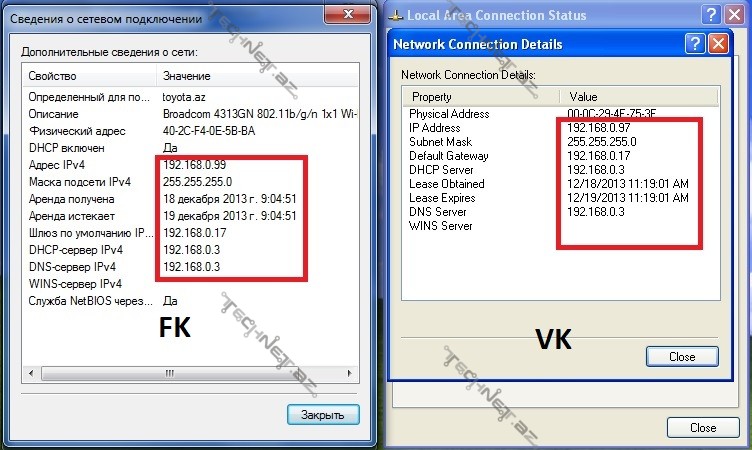
Task: Select the DNS-сервер IPv4 row
Action: point(191,267)
